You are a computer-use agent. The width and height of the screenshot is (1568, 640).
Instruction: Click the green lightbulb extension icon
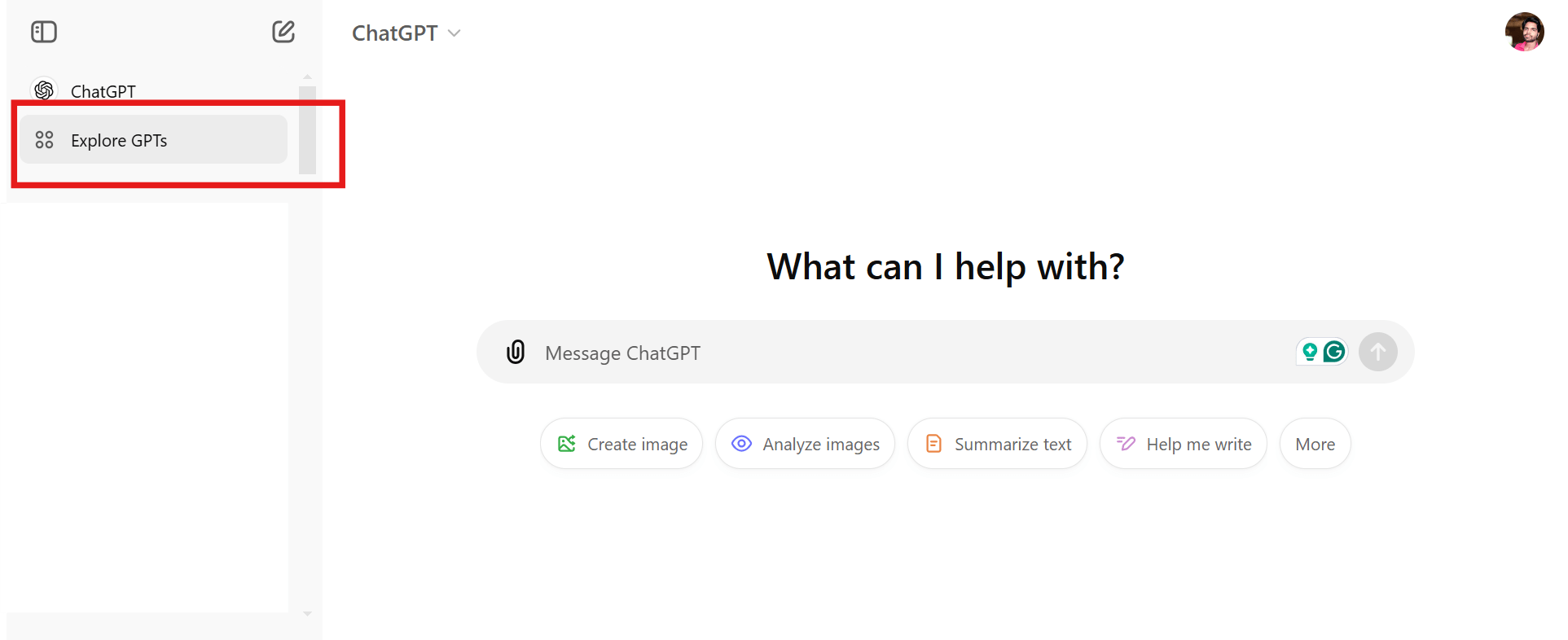pyautogui.click(x=1309, y=352)
